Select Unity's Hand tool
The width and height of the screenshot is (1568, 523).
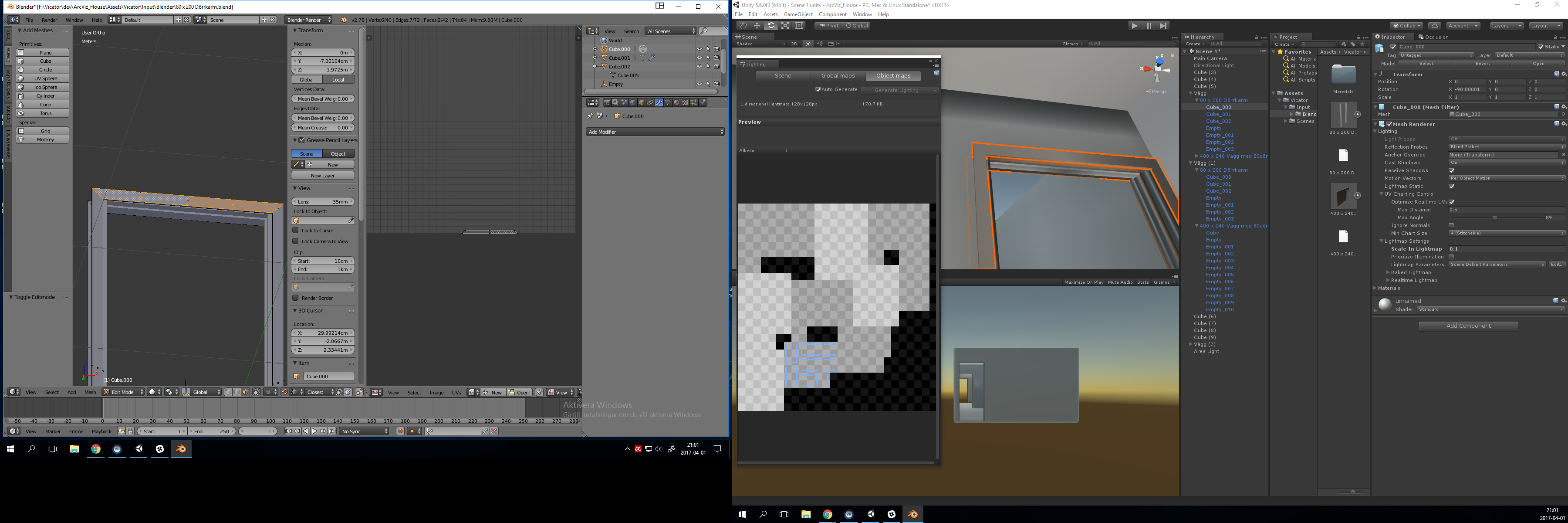[743, 26]
